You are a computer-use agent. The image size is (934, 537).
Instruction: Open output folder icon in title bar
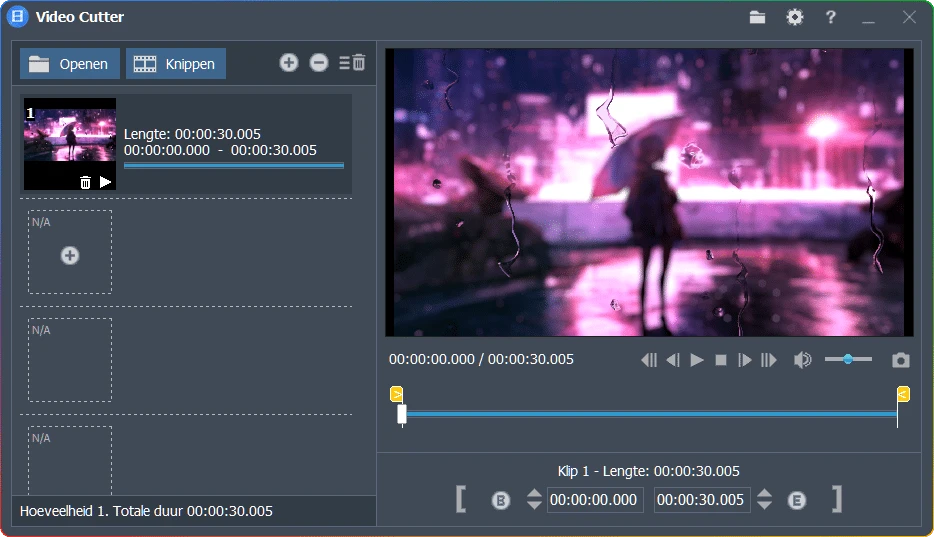point(757,17)
